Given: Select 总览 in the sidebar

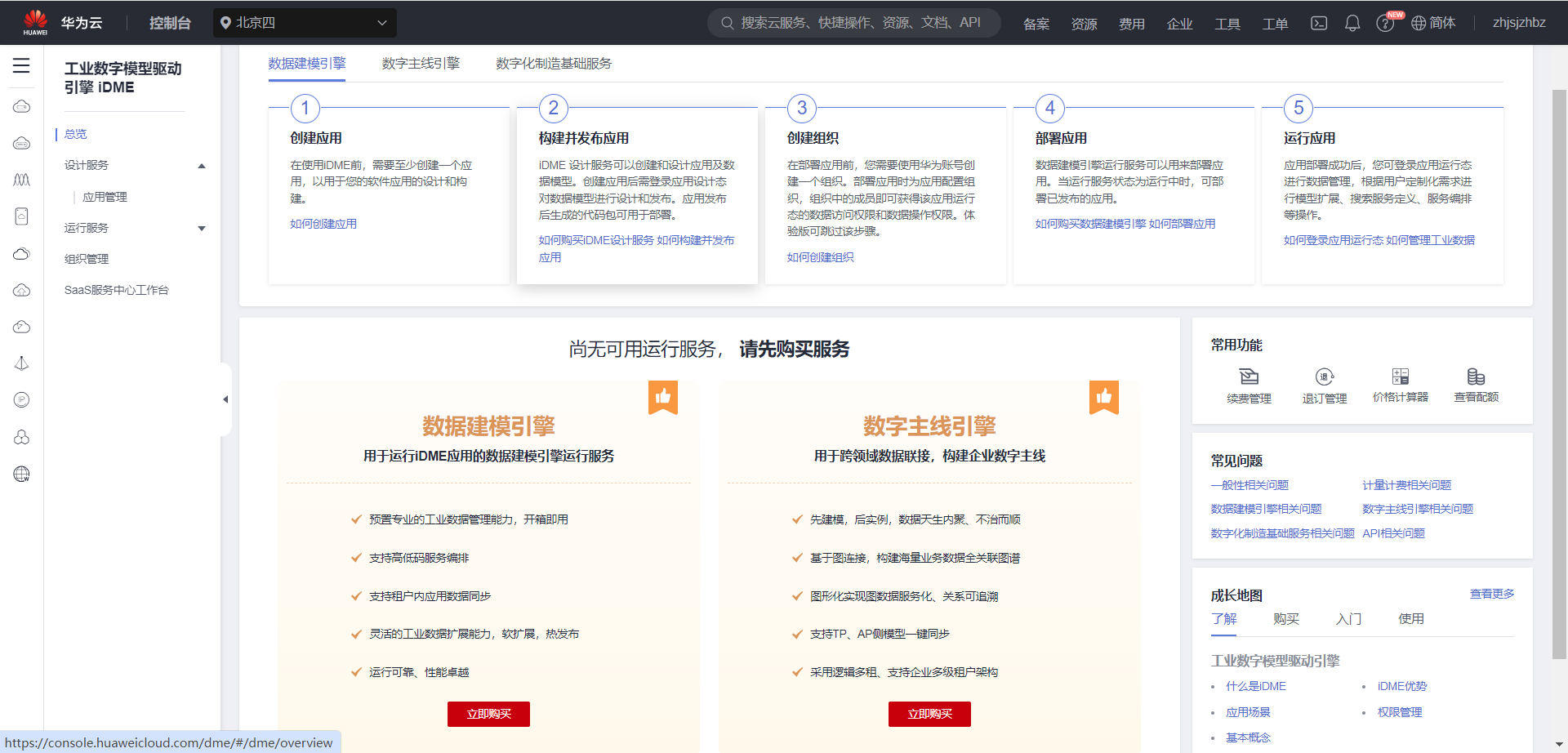Looking at the screenshot, I should [76, 134].
